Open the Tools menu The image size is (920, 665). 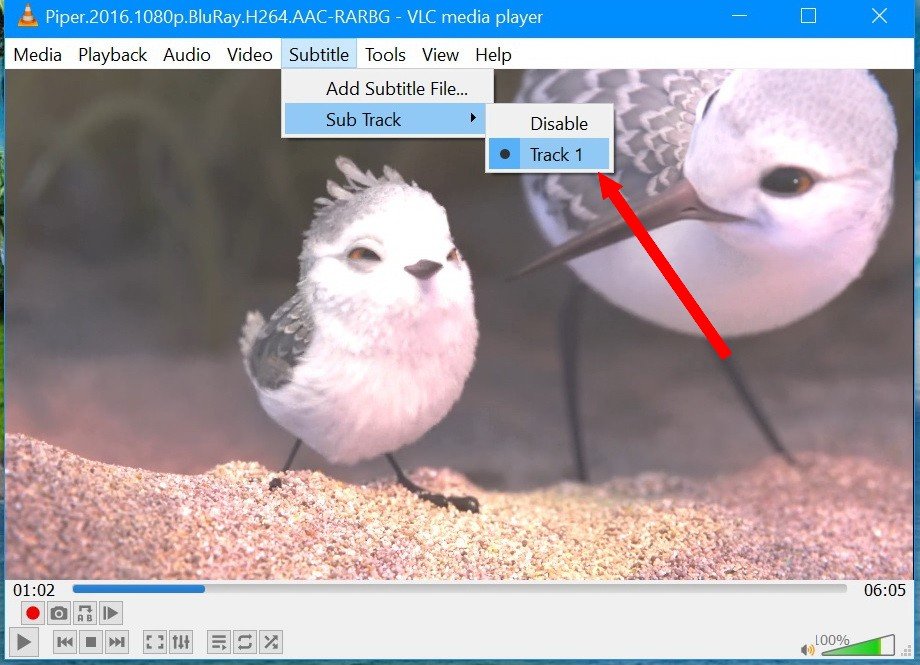[385, 55]
